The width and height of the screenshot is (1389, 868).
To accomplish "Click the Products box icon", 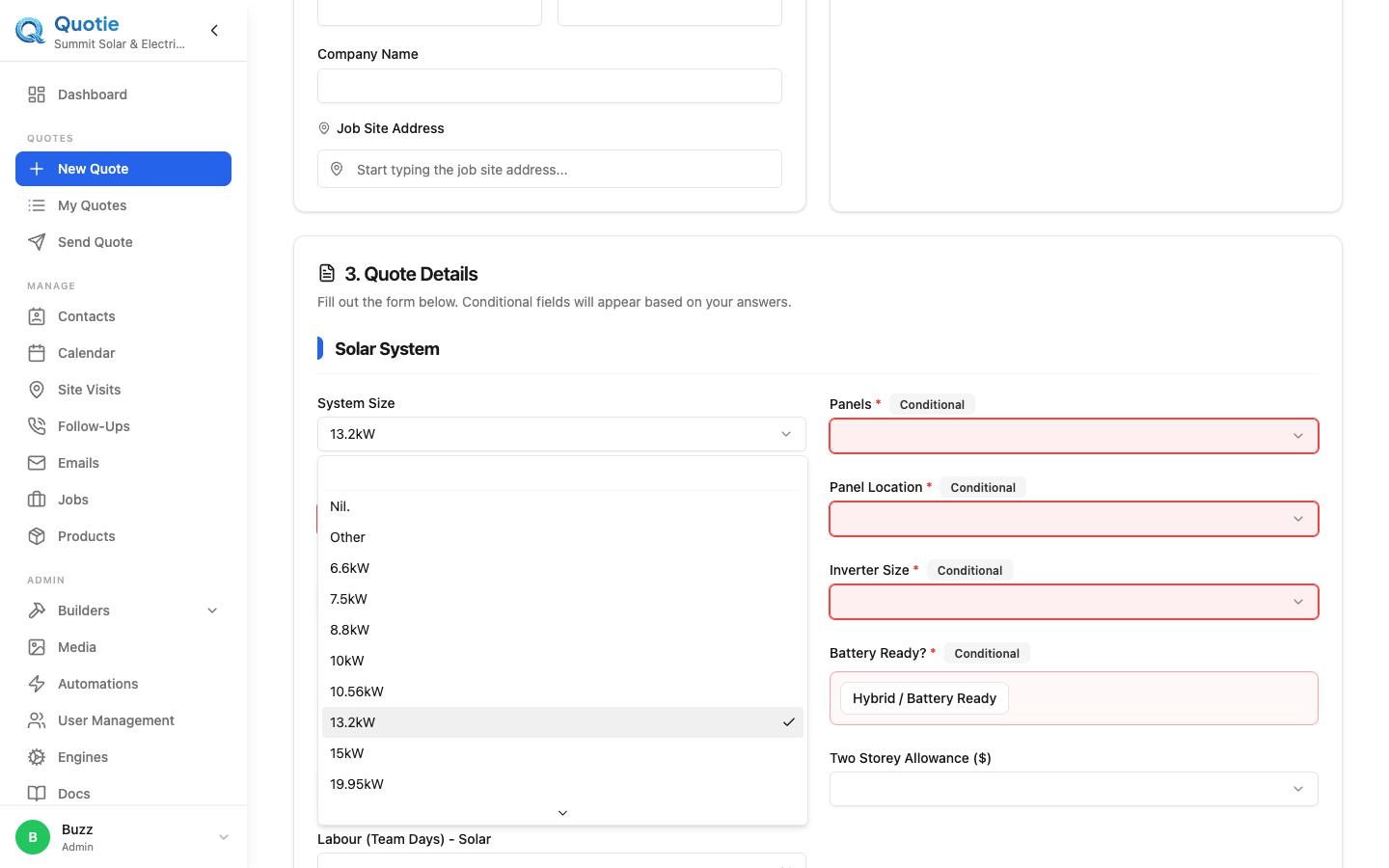I will click(37, 536).
